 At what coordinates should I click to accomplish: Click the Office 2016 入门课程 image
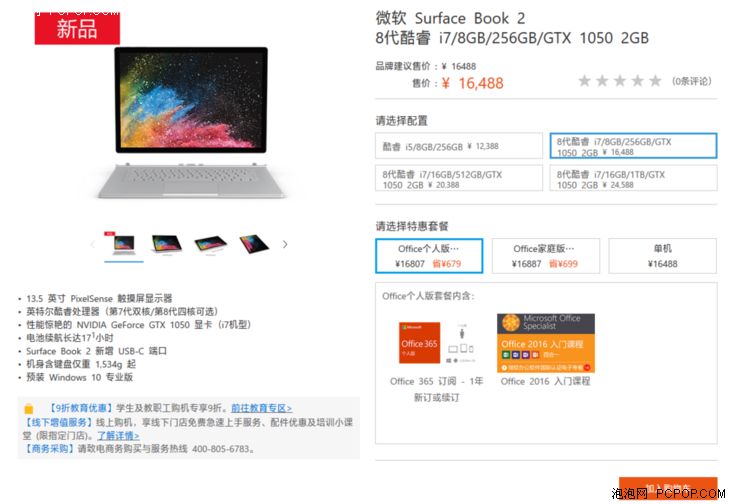pos(546,343)
